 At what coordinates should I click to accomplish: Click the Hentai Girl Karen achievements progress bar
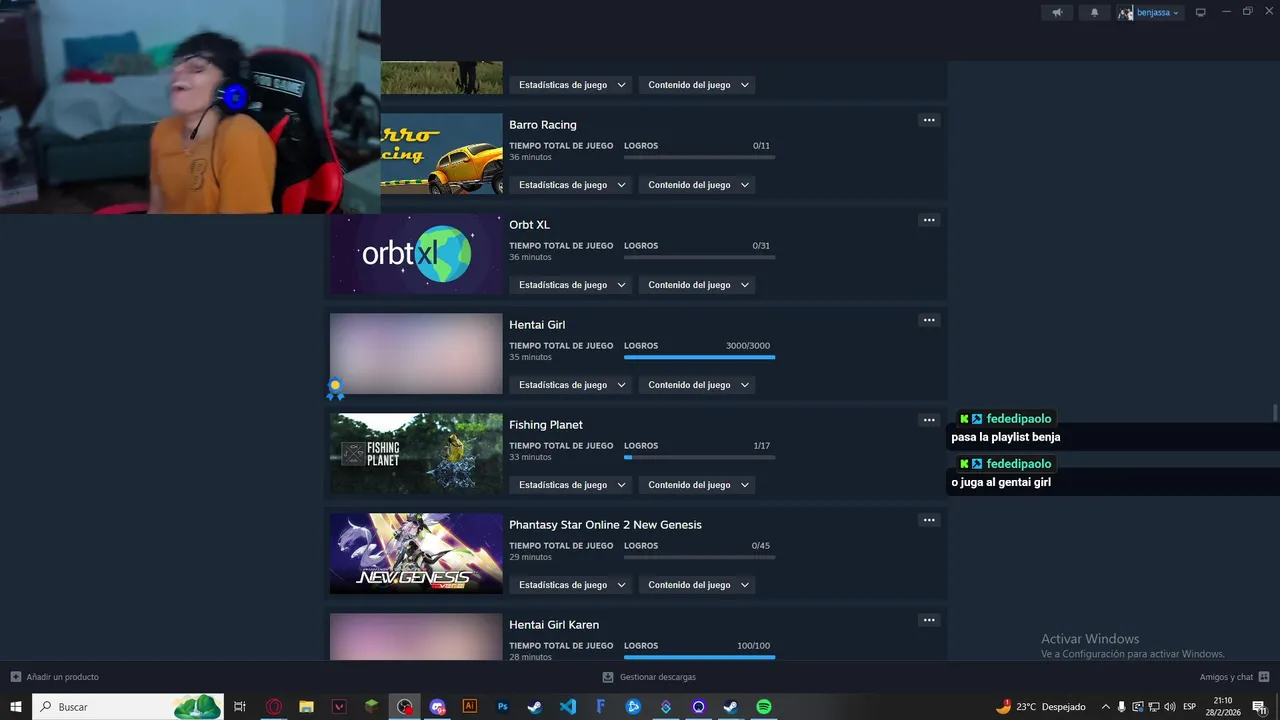tap(699, 657)
